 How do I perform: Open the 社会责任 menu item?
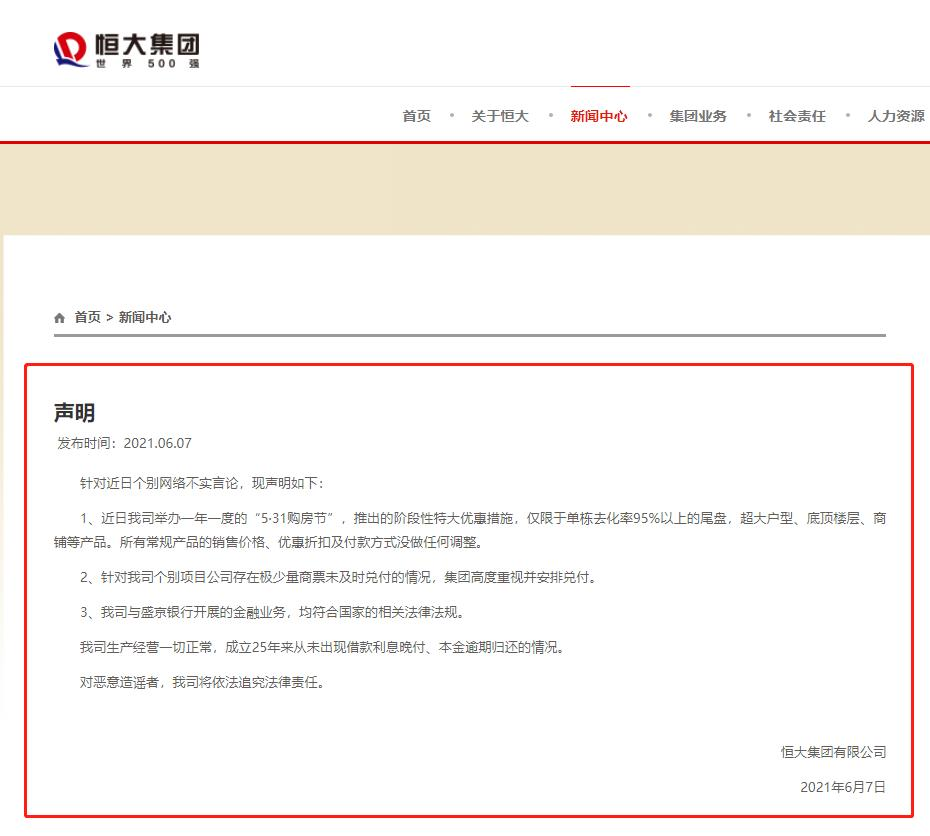797,116
